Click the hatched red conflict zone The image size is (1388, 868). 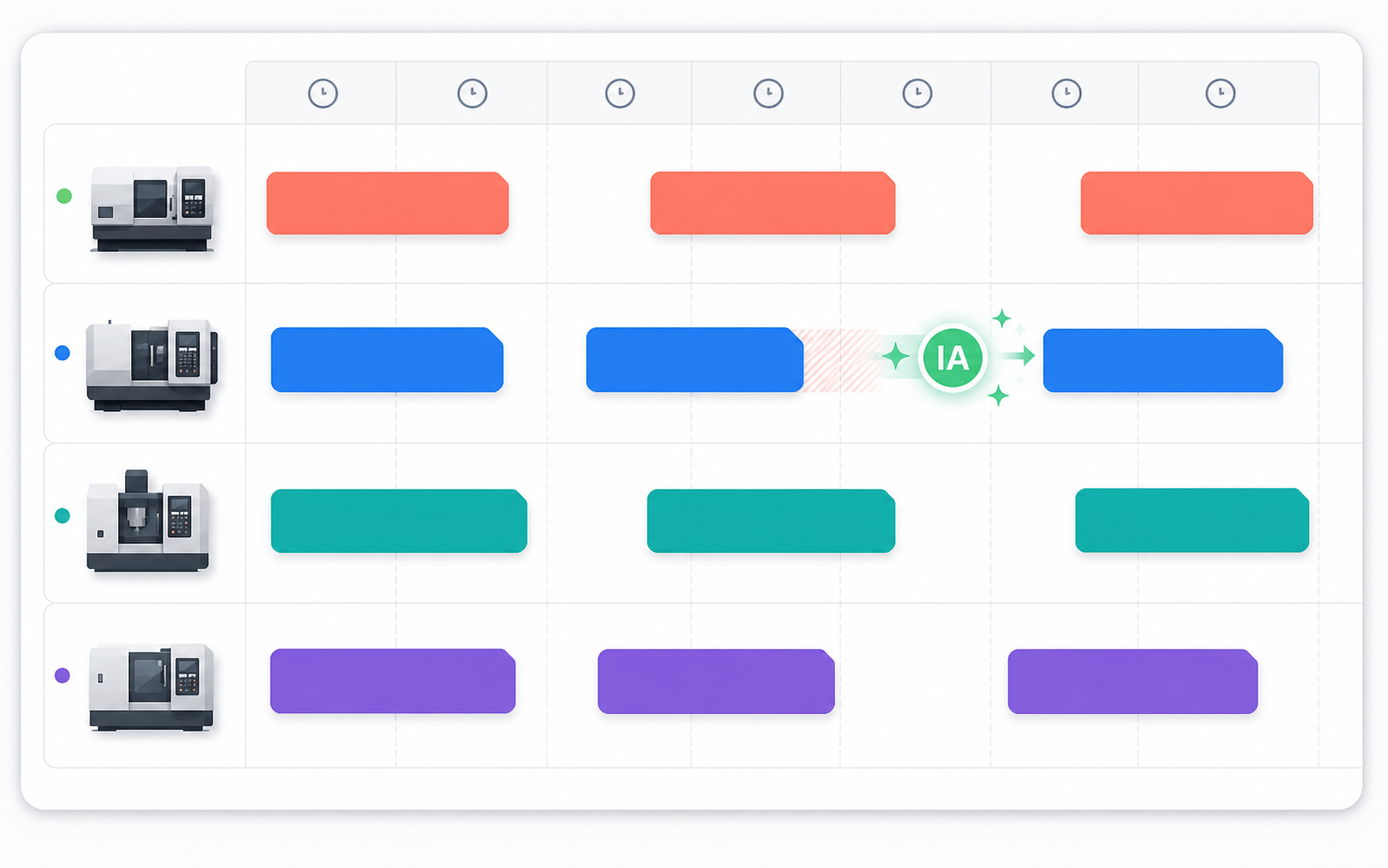(x=838, y=360)
